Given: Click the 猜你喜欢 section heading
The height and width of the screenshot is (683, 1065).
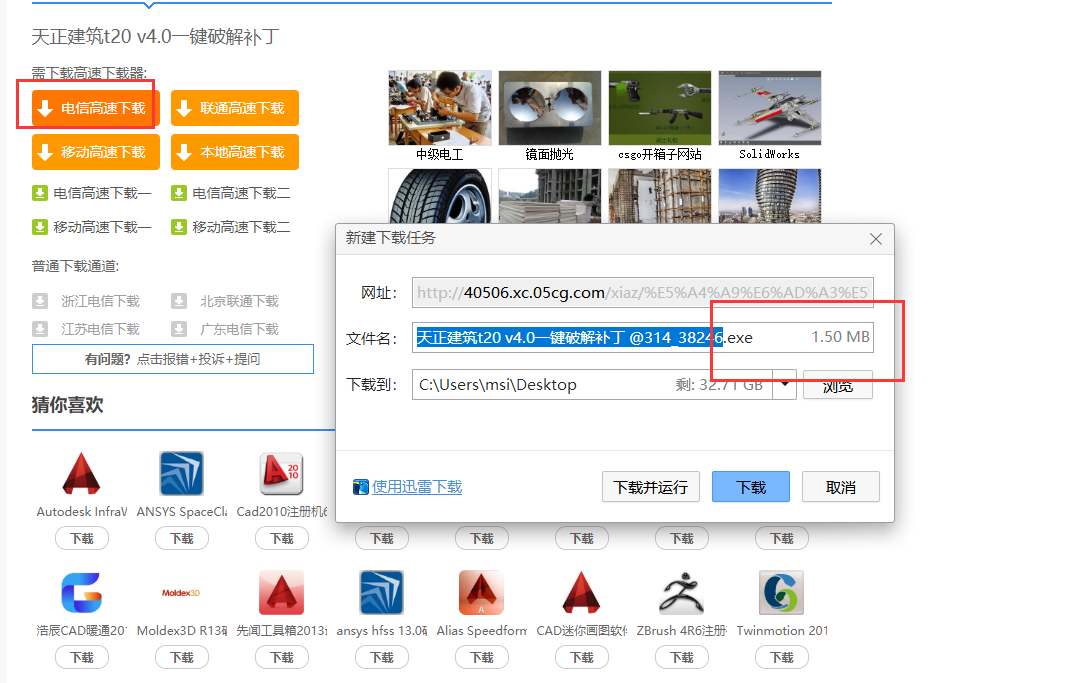Looking at the screenshot, I should (x=67, y=405).
